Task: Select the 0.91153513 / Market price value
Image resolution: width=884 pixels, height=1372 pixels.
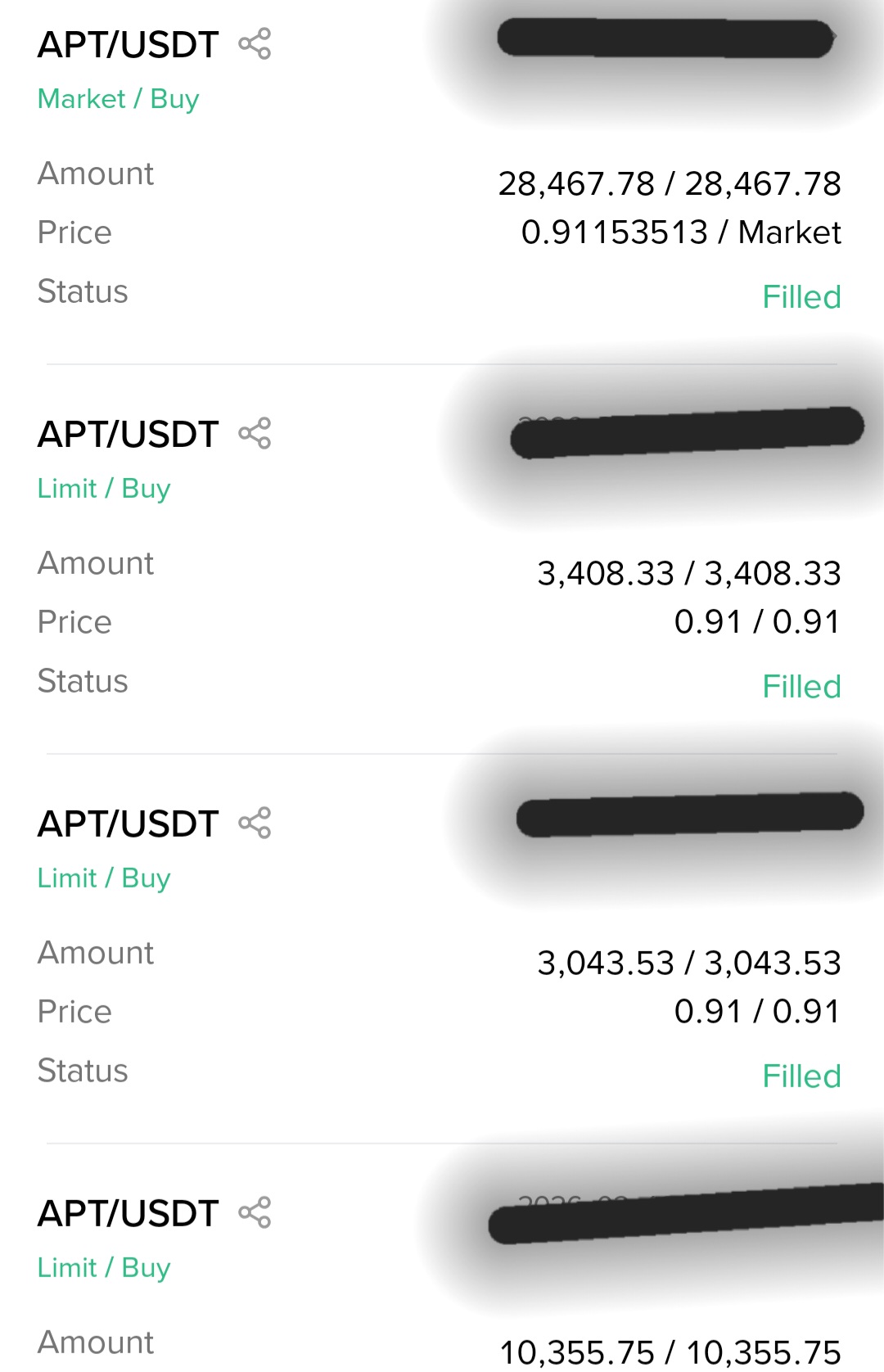Action: coord(680,232)
